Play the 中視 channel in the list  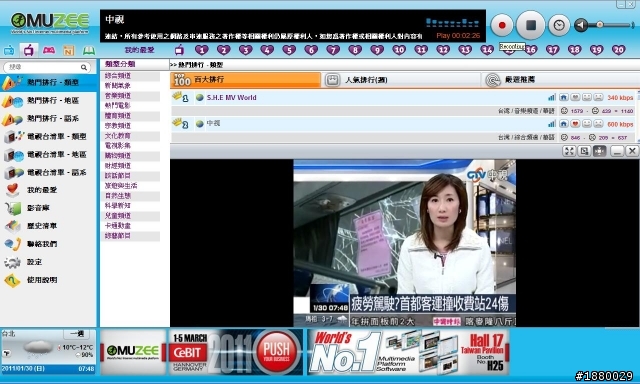coord(213,124)
